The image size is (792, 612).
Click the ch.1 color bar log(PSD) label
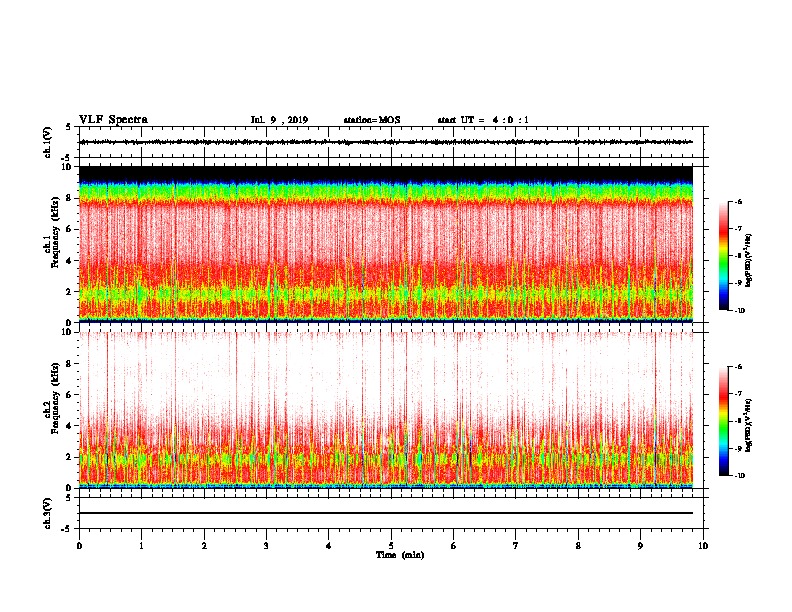click(x=749, y=260)
